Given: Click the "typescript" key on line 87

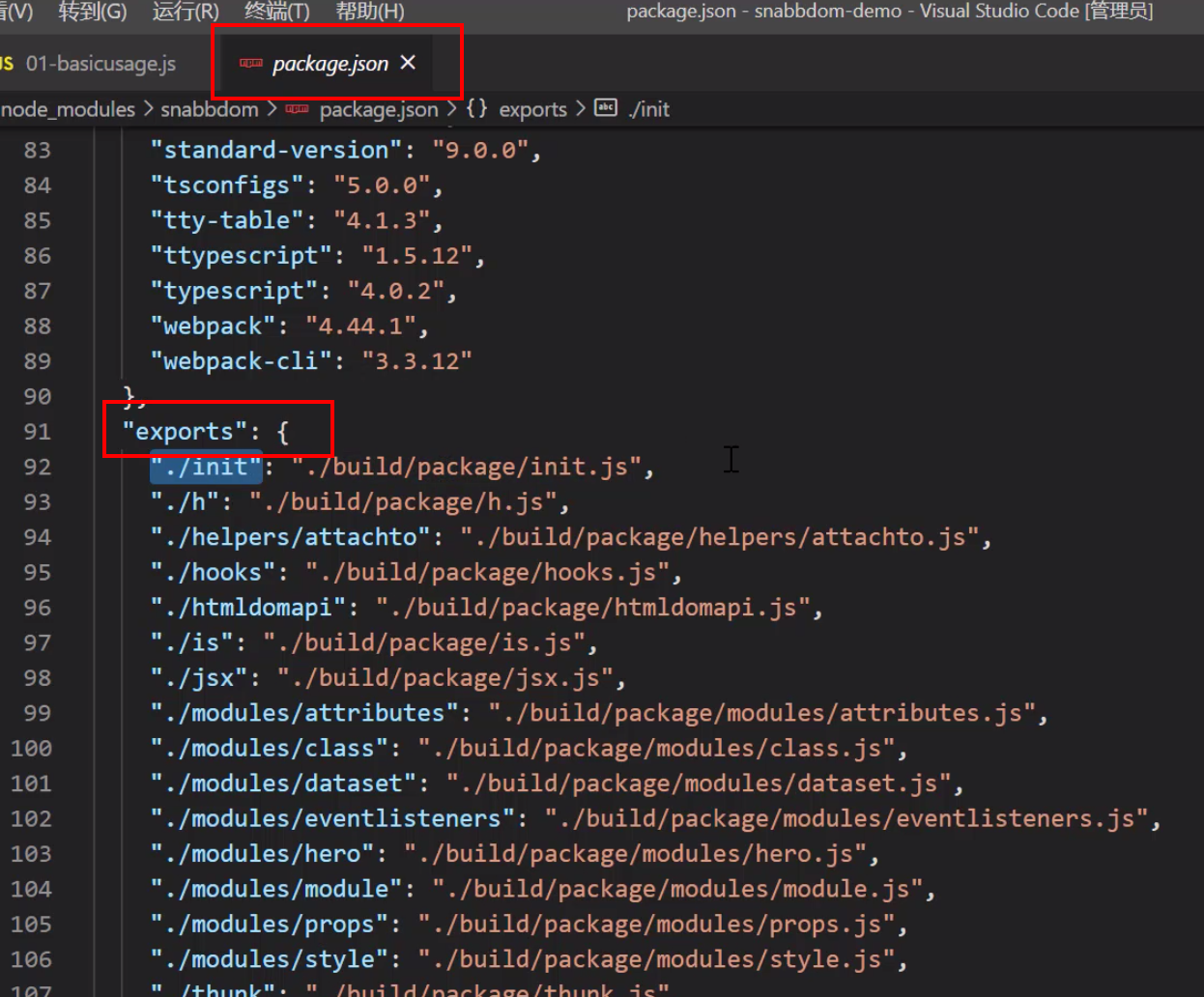Looking at the screenshot, I should tap(234, 292).
